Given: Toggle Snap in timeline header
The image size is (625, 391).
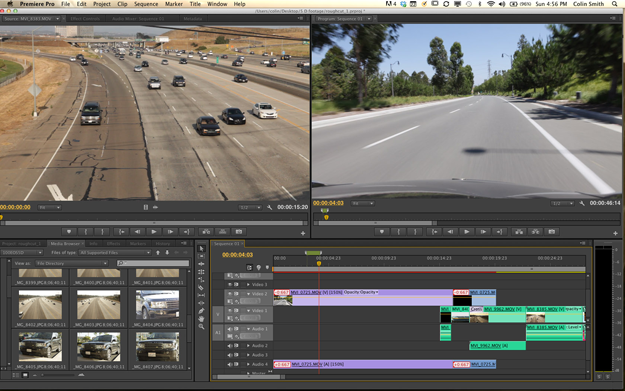Looking at the screenshot, I should [x=250, y=267].
